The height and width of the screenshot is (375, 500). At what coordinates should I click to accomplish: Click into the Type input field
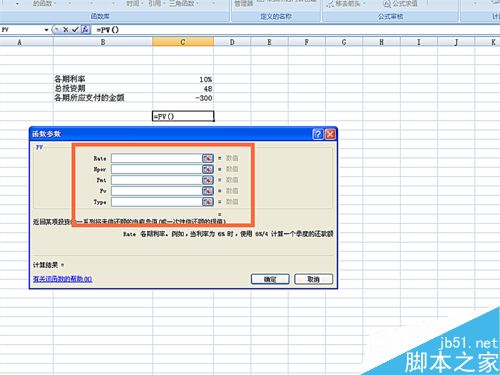point(157,202)
